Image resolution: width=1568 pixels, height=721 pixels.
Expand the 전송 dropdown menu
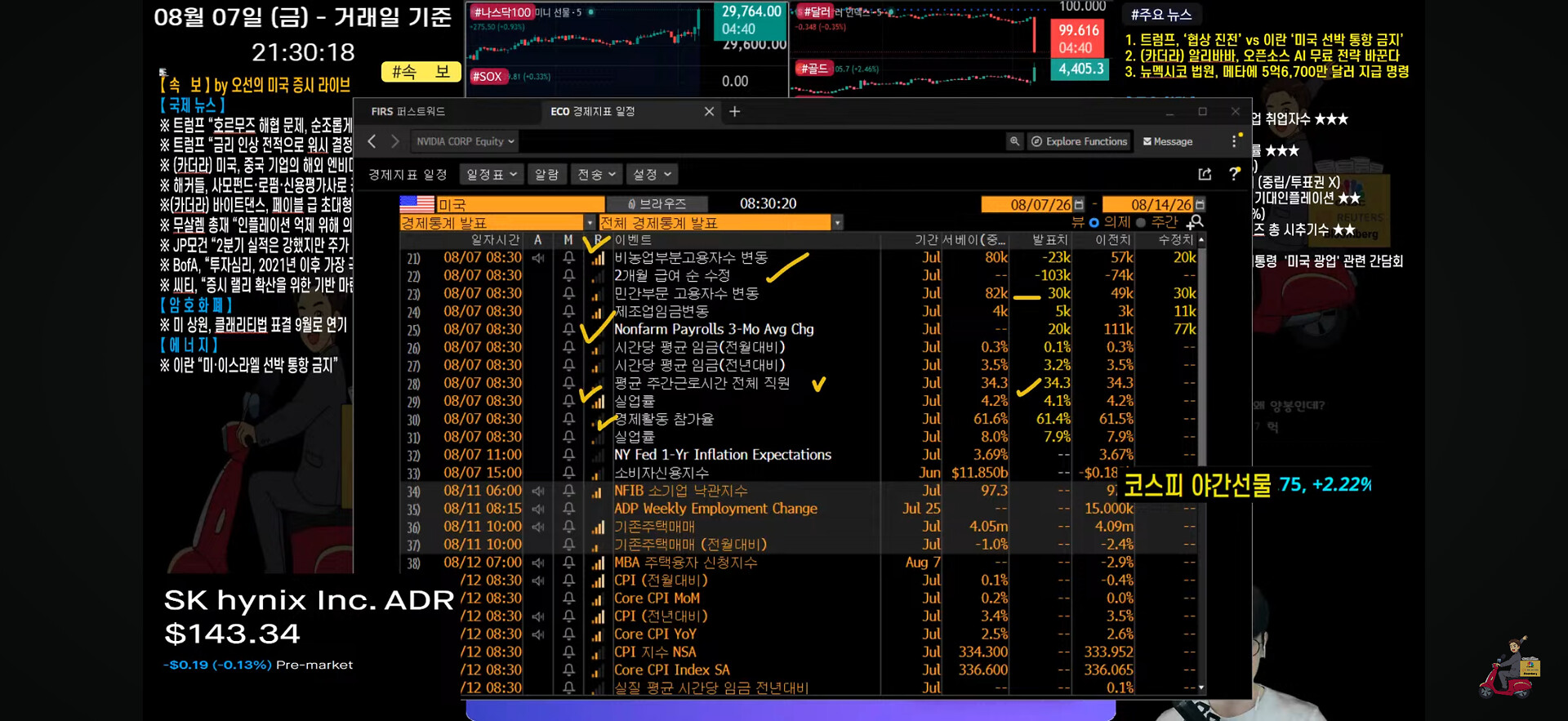597,174
